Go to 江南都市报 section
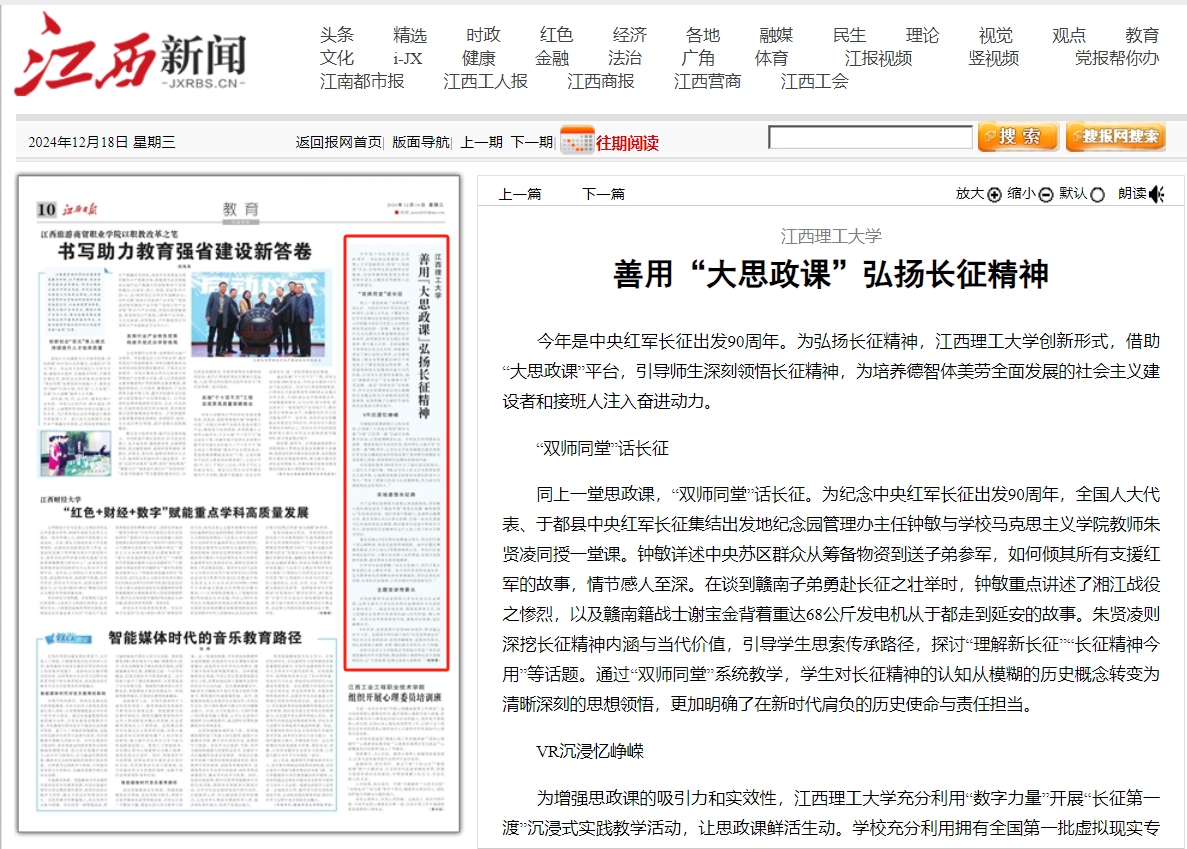Viewport: 1187px width, 849px height. coord(362,81)
